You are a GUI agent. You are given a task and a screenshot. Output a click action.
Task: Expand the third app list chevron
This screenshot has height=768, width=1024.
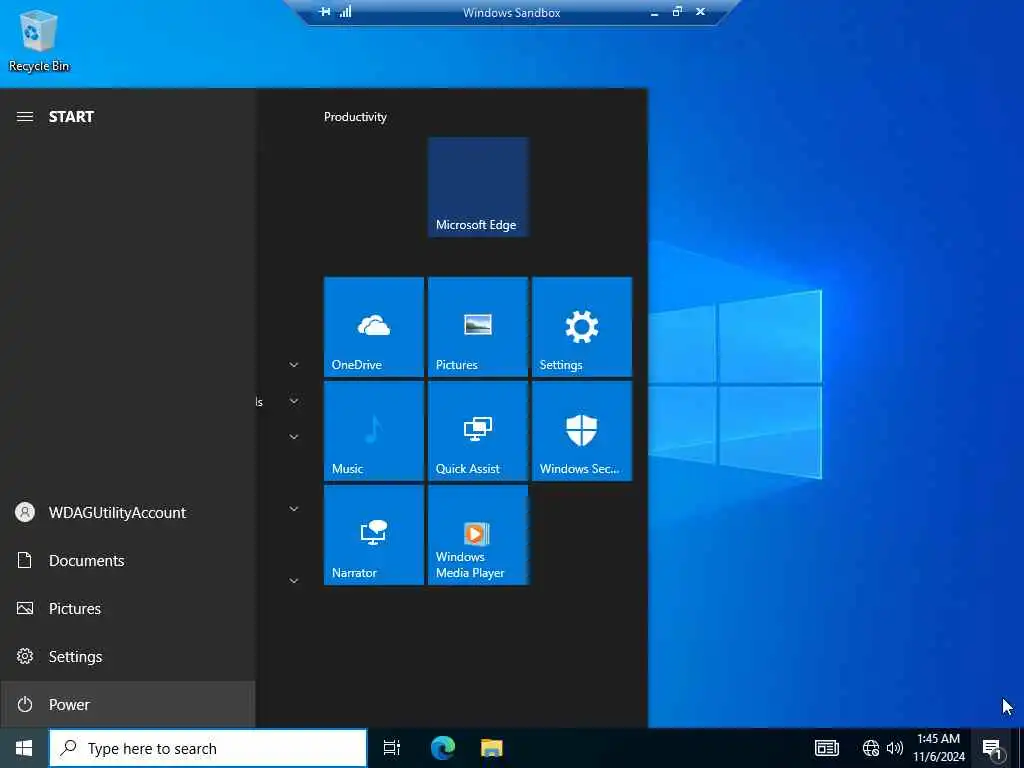click(x=294, y=437)
